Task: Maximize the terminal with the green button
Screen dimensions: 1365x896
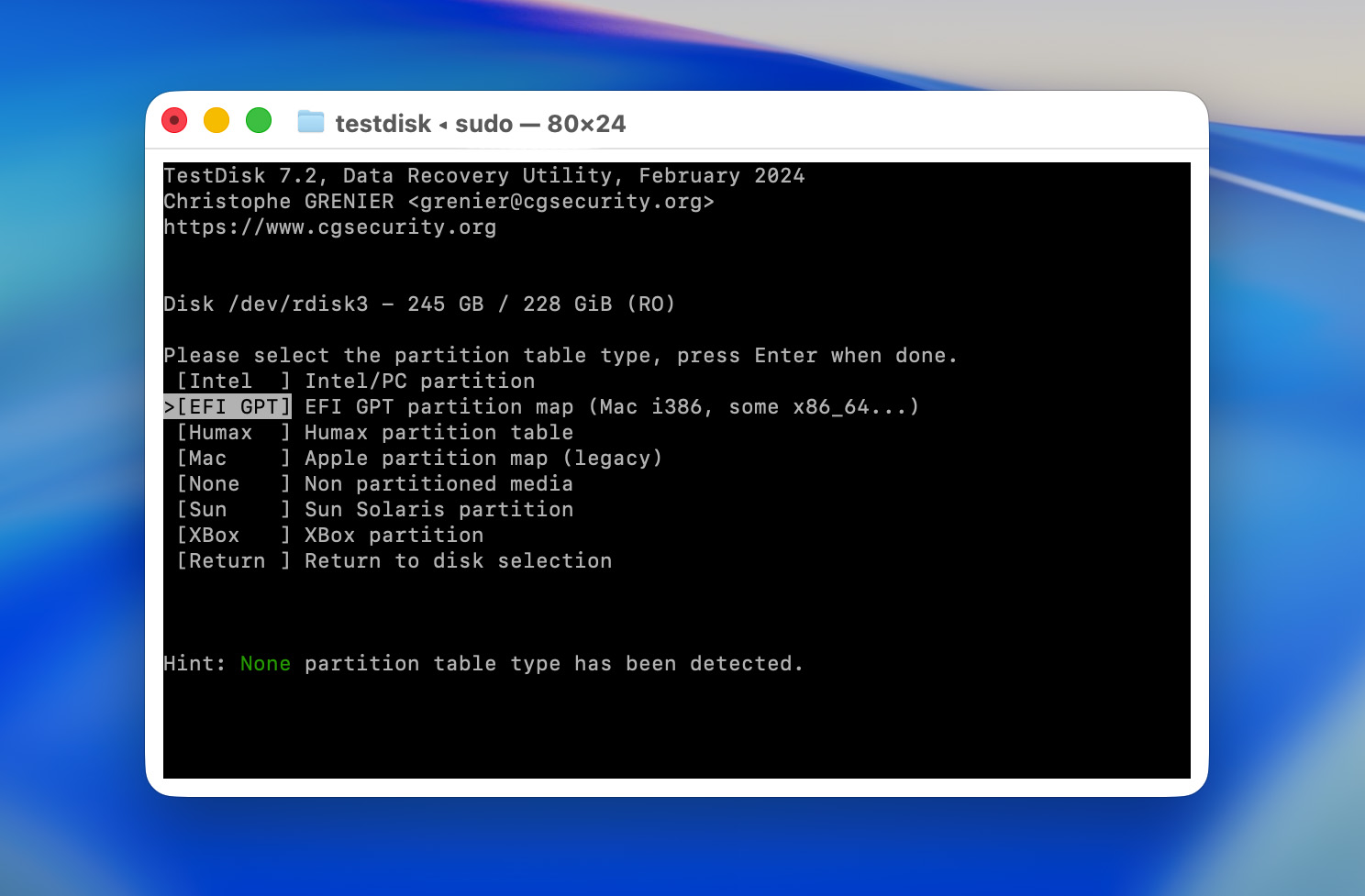Action: coord(259,120)
